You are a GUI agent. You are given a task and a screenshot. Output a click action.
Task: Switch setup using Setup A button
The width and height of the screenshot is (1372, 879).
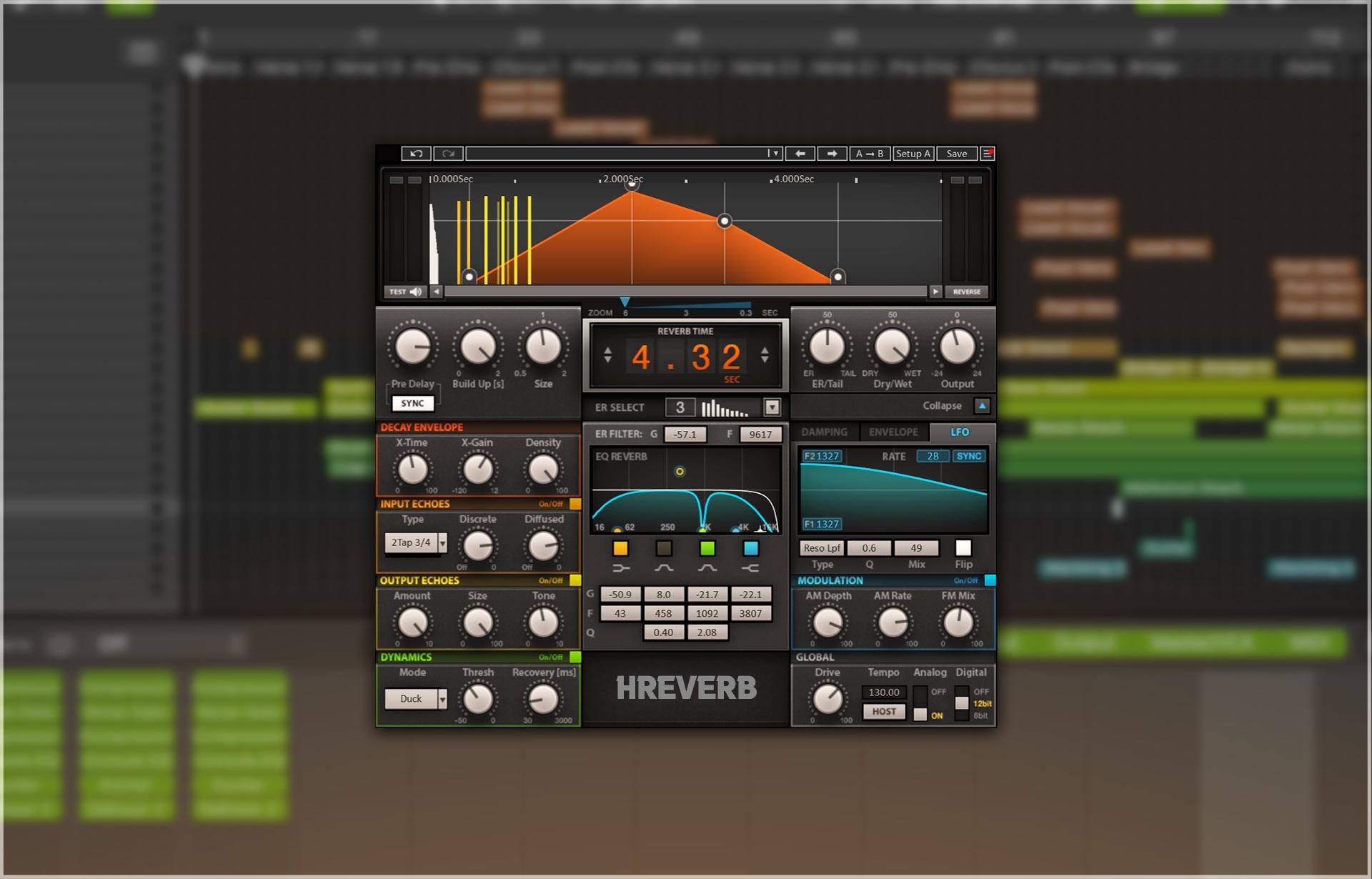click(x=913, y=154)
